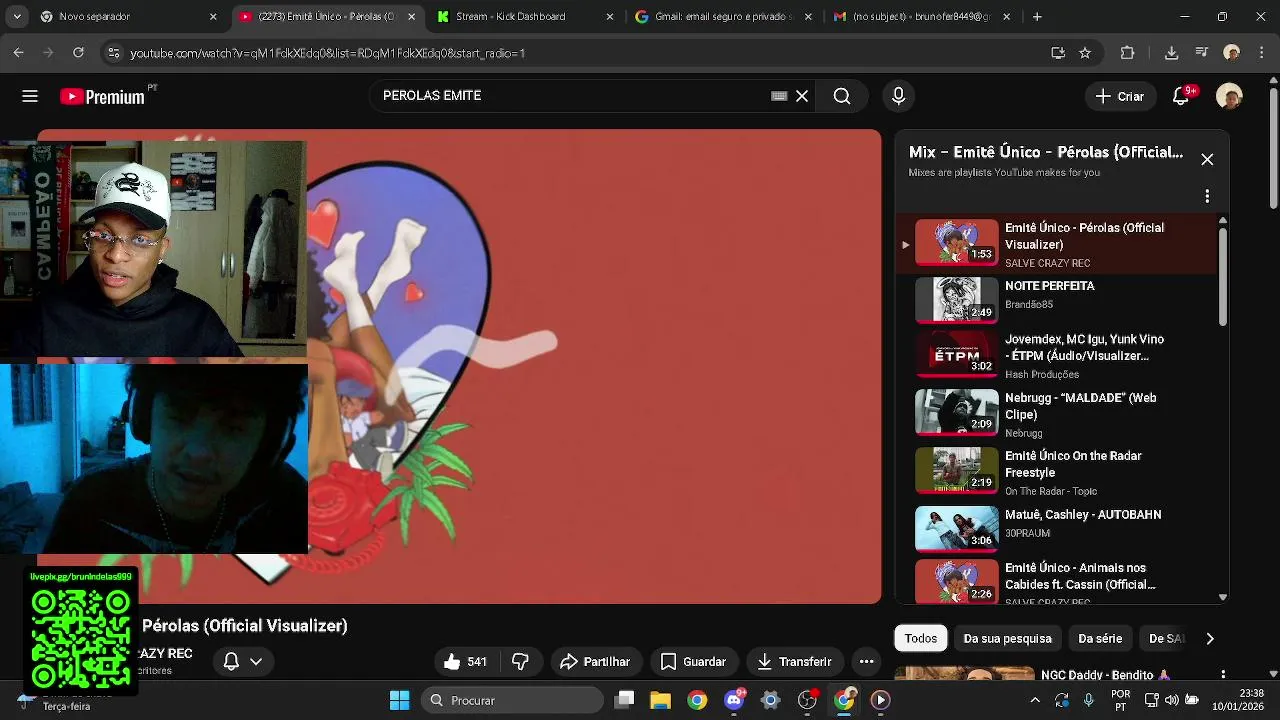Reload the YouTube page

coord(78,53)
